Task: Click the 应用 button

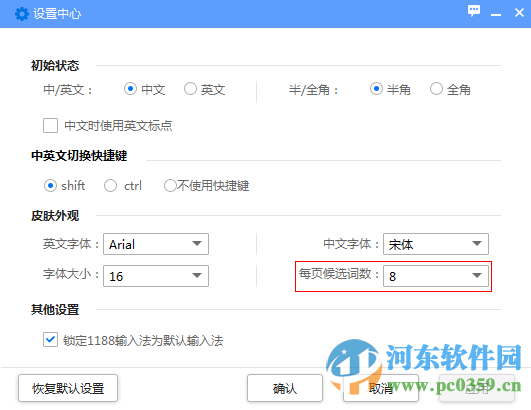Action: pyautogui.click(x=477, y=388)
